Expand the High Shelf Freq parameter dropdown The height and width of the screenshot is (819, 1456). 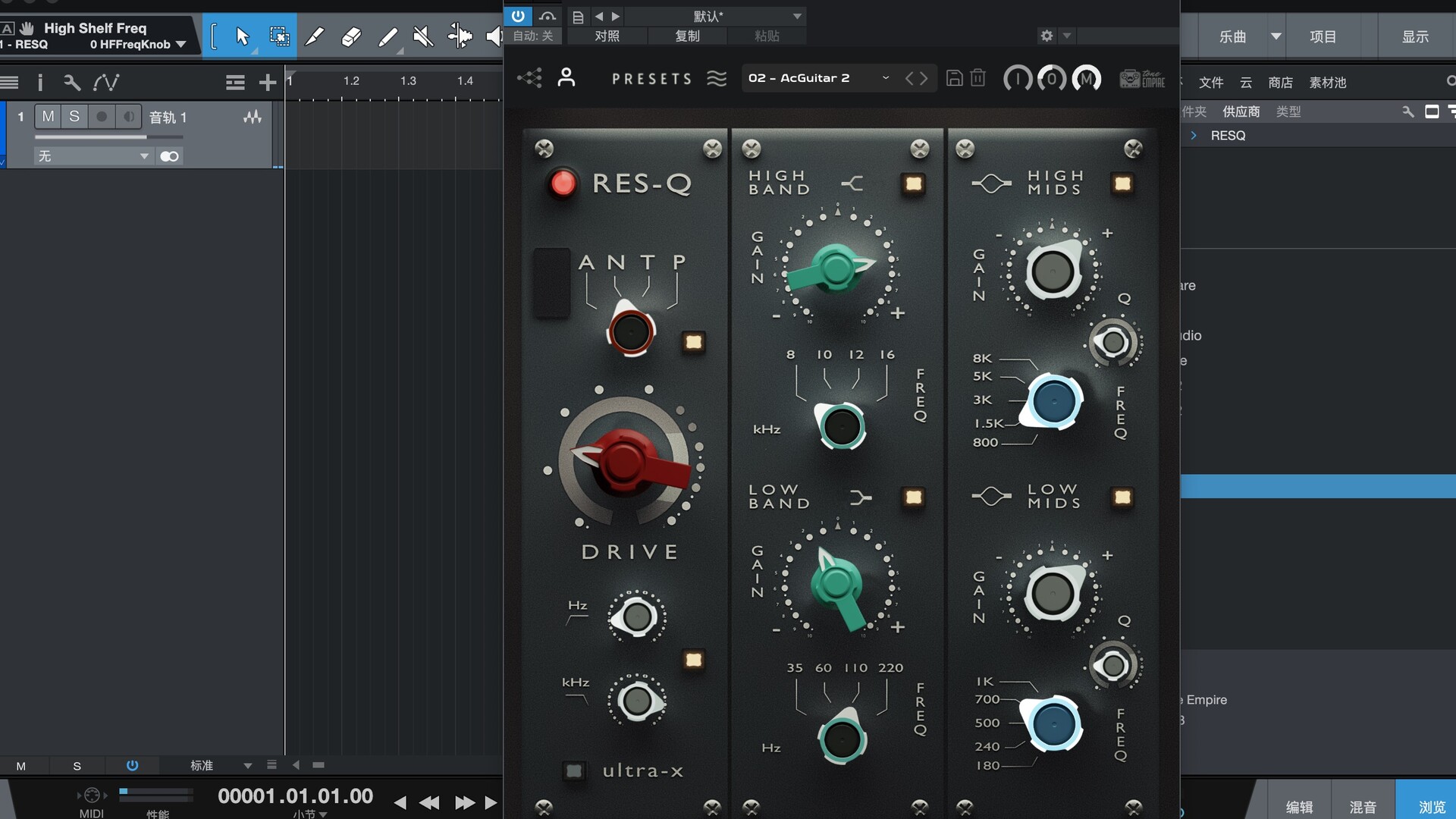click(x=180, y=44)
